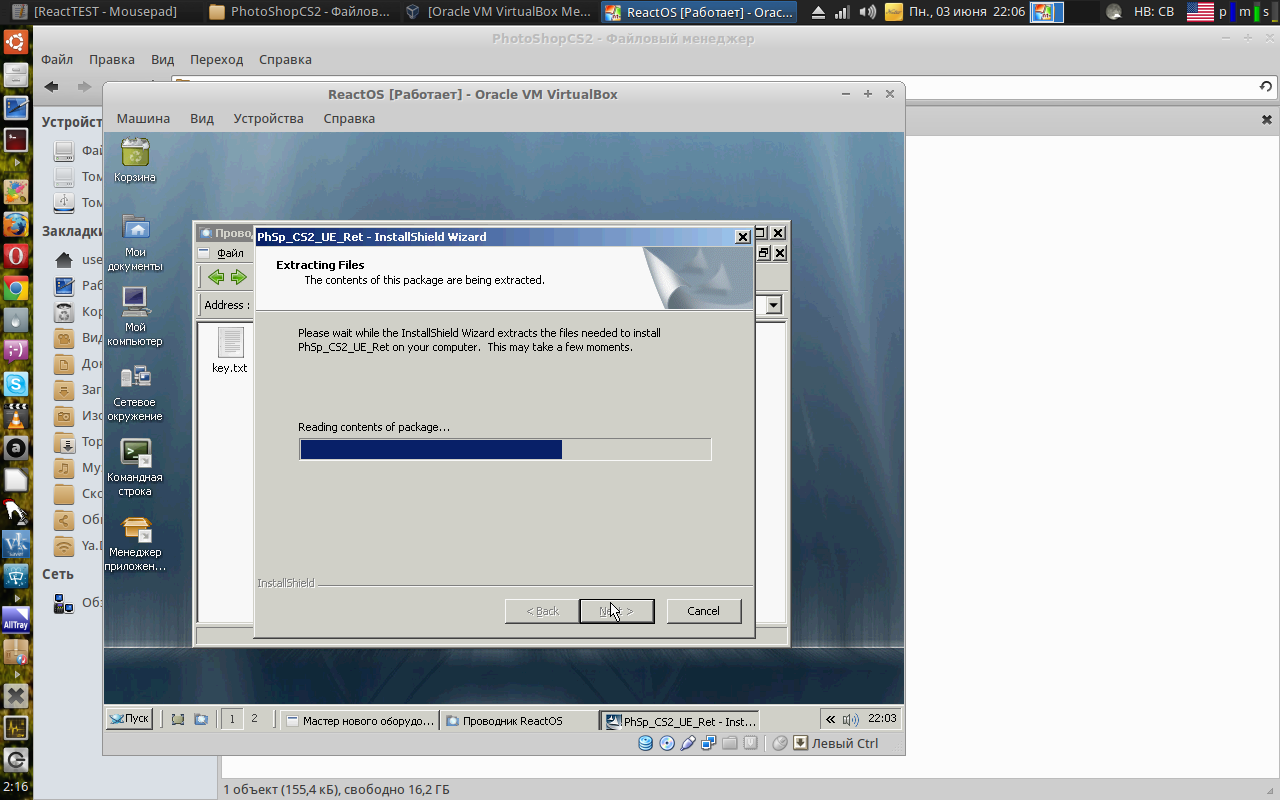1280x800 pixels.
Task: Switch to Oracle VM VirtualBox Manager panel window
Action: [498, 12]
